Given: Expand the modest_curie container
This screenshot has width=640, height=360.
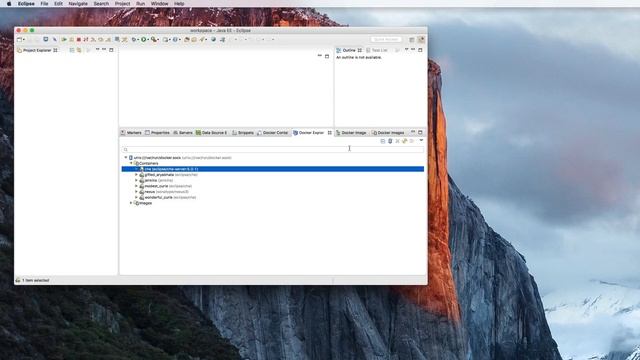Looking at the screenshot, I should point(136,186).
